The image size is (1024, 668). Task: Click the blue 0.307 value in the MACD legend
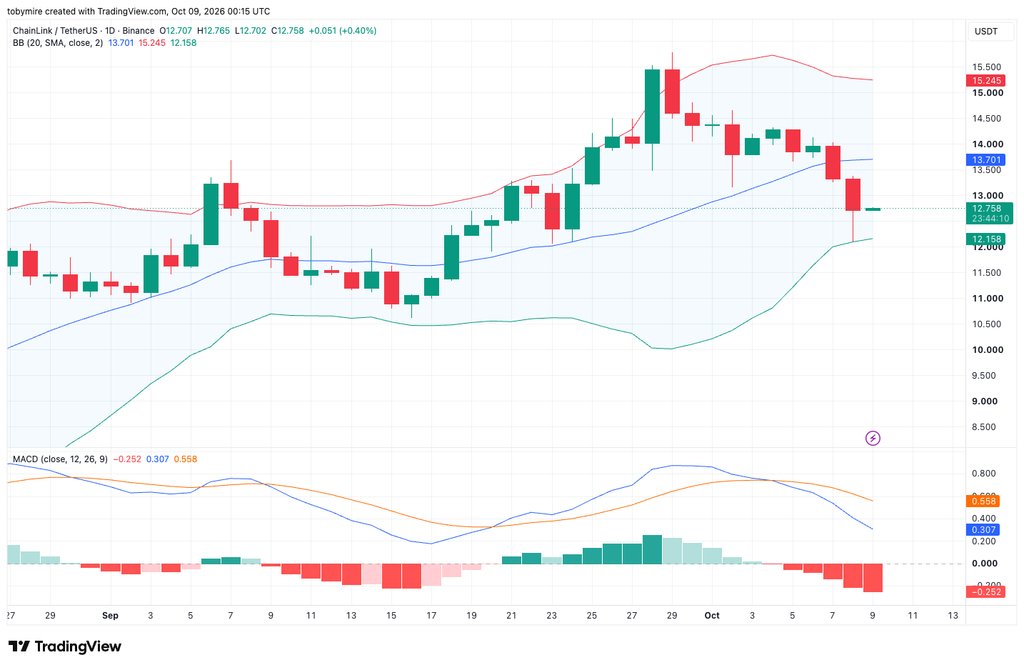[x=157, y=459]
